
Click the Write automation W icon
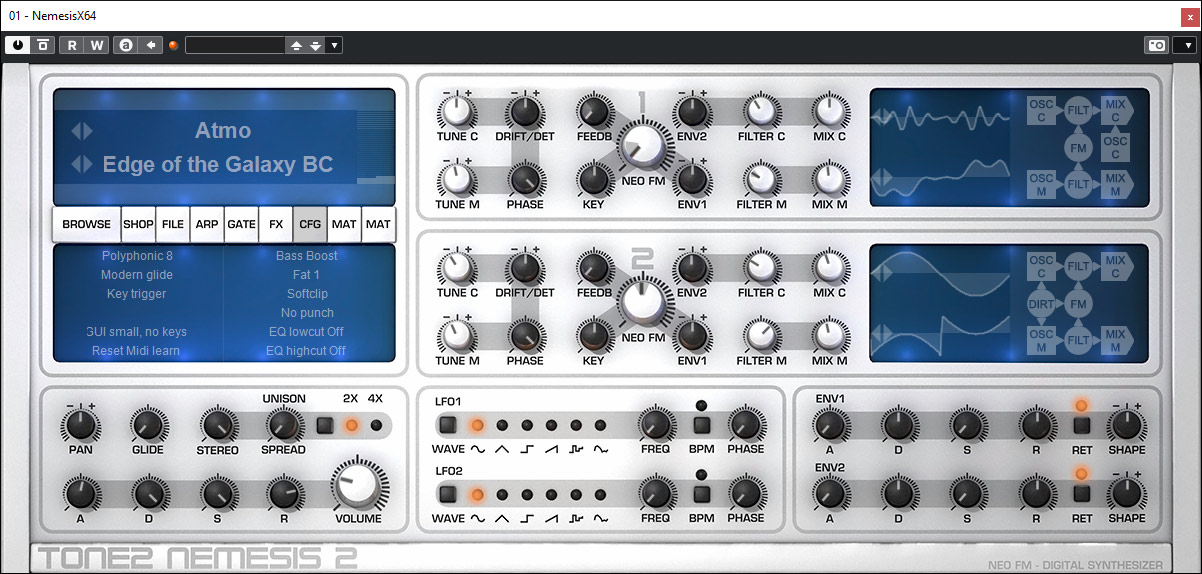click(96, 45)
